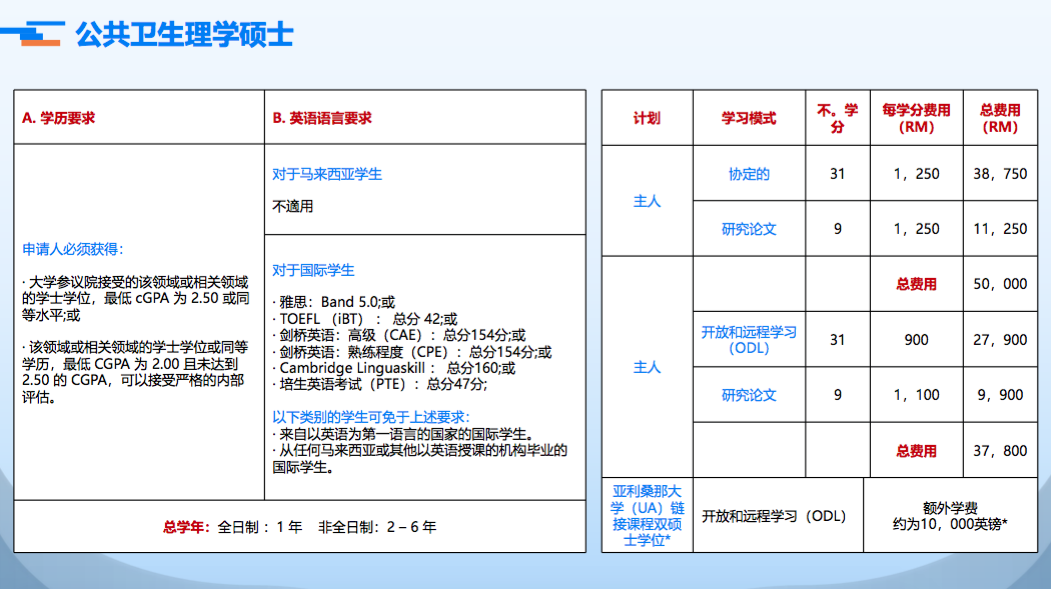Click the '计划' table header
Viewport: 1051px width, 589px height.
point(647,119)
